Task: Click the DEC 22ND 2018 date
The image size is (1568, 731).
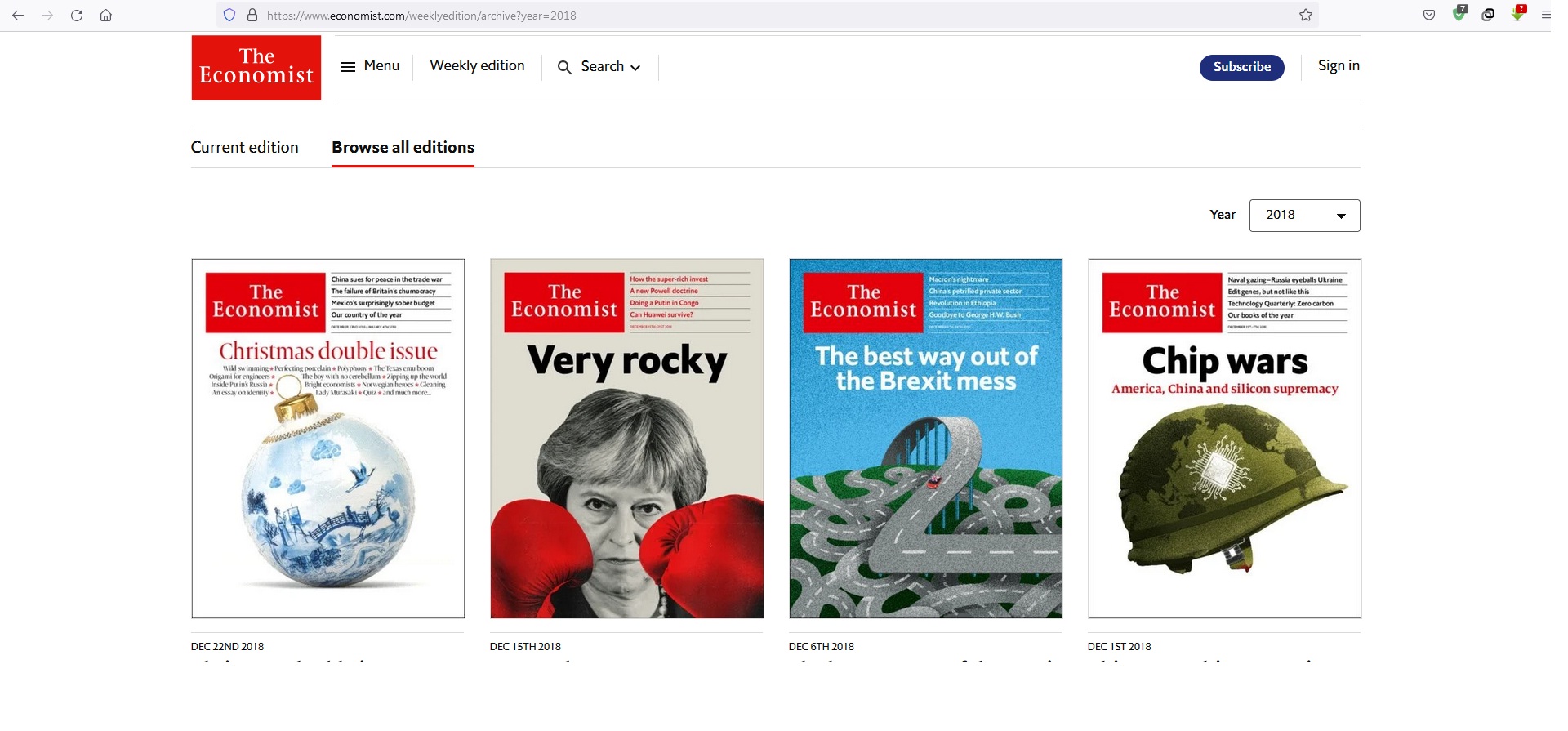Action: tap(228, 647)
